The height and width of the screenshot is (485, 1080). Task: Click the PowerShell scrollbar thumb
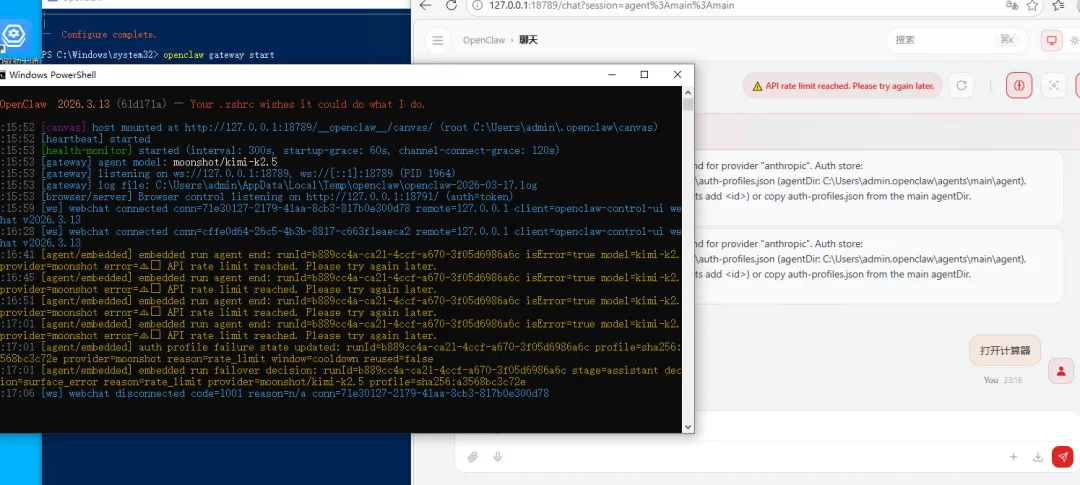point(688,105)
